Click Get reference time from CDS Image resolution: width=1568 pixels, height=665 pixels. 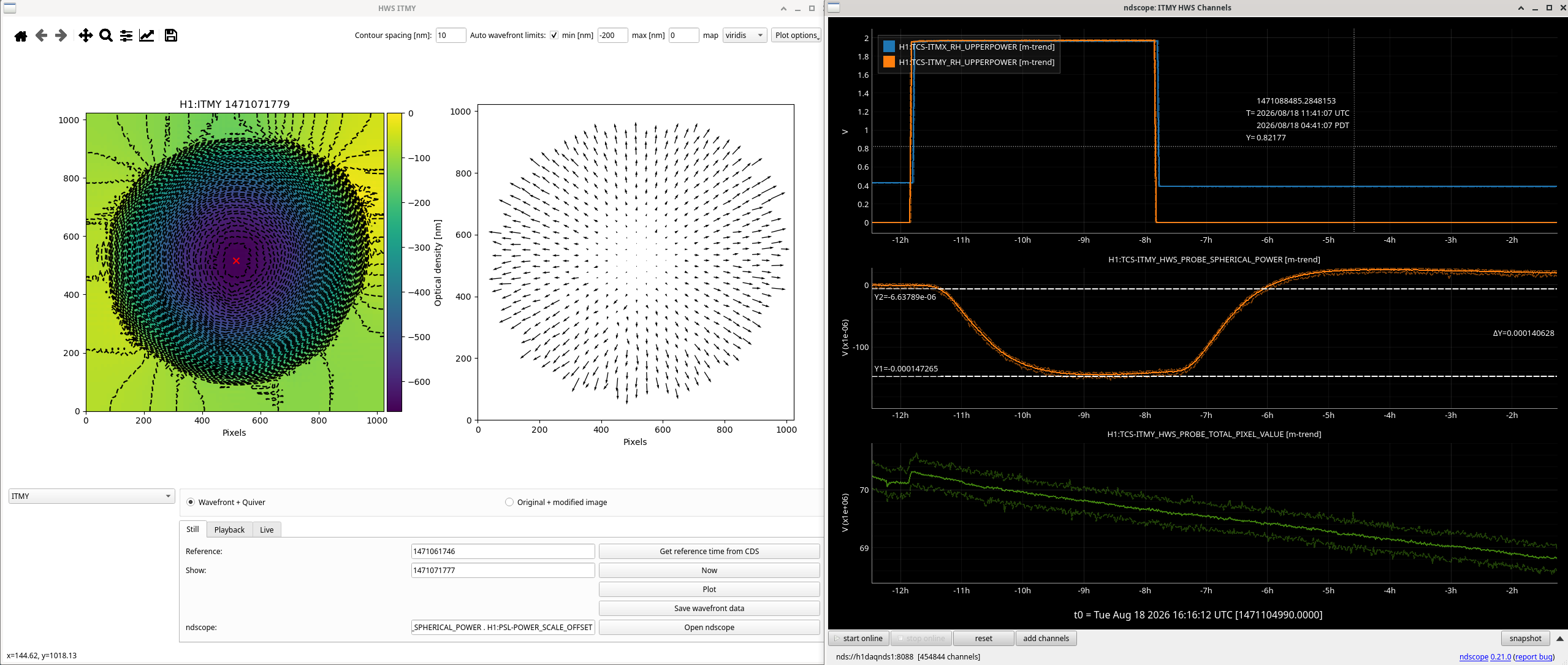pyautogui.click(x=709, y=551)
